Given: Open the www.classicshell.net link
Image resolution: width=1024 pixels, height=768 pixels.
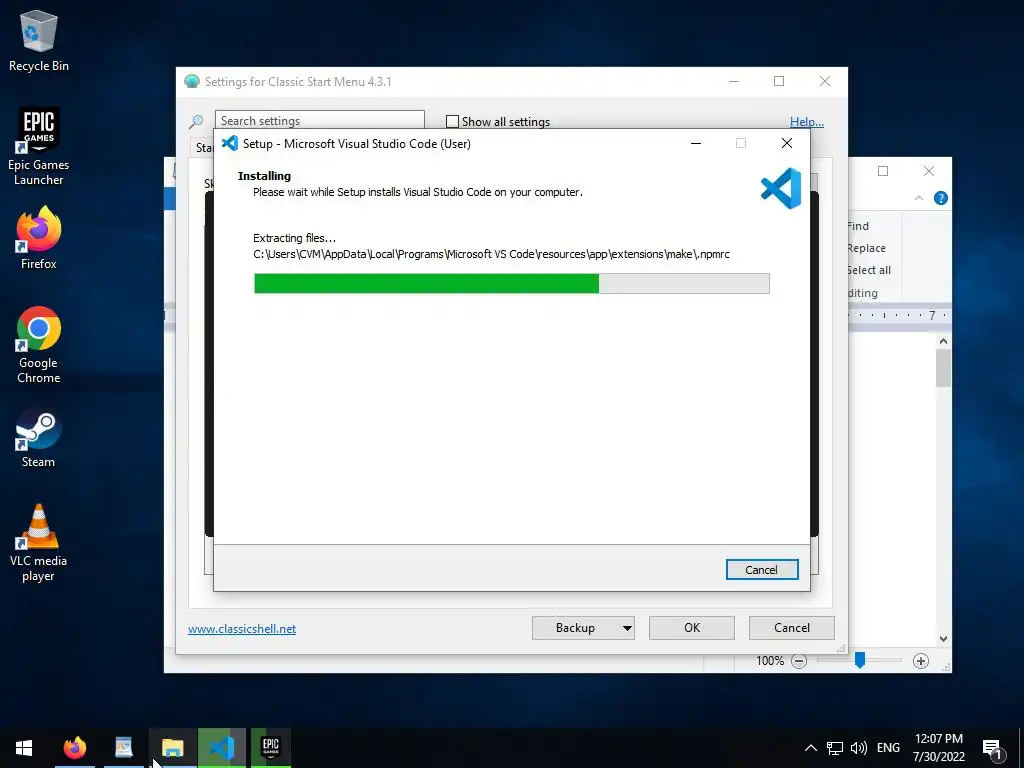Looking at the screenshot, I should [x=242, y=628].
